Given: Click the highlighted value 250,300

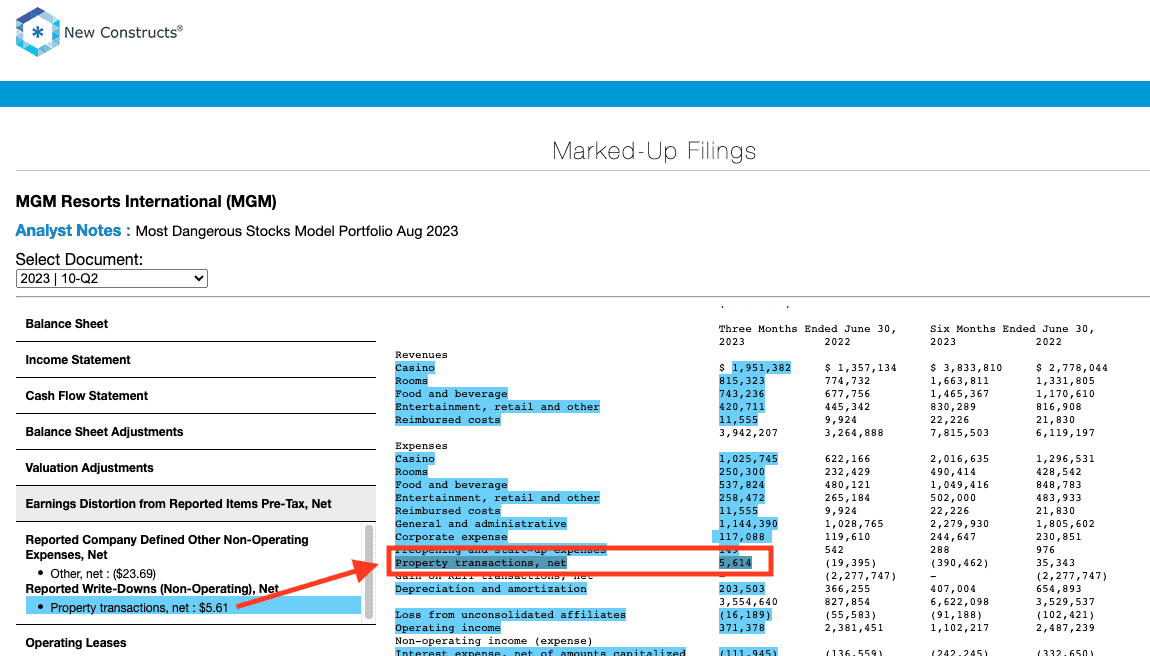Looking at the screenshot, I should (741, 472).
